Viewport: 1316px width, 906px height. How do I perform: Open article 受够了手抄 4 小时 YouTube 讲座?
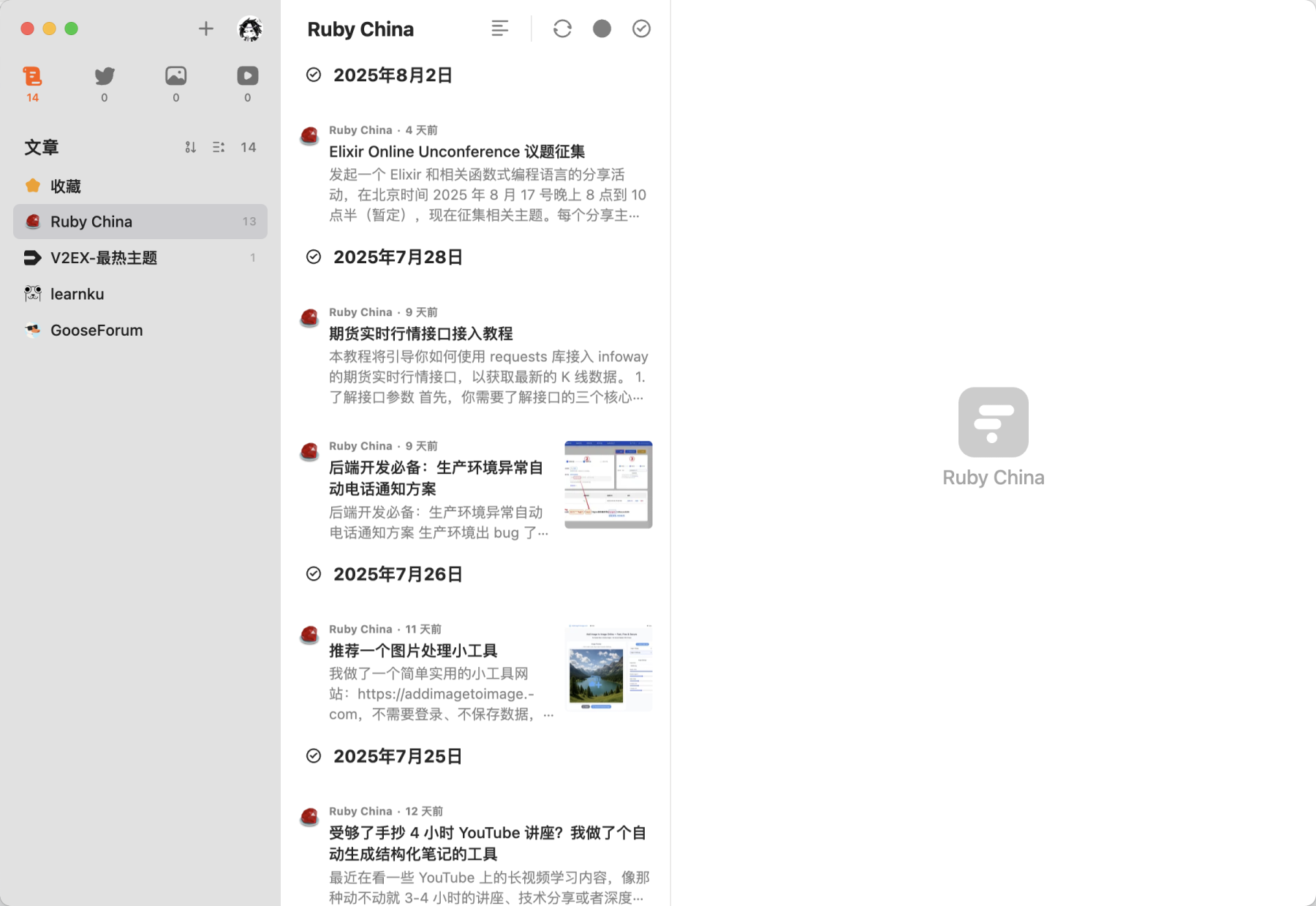475,852
